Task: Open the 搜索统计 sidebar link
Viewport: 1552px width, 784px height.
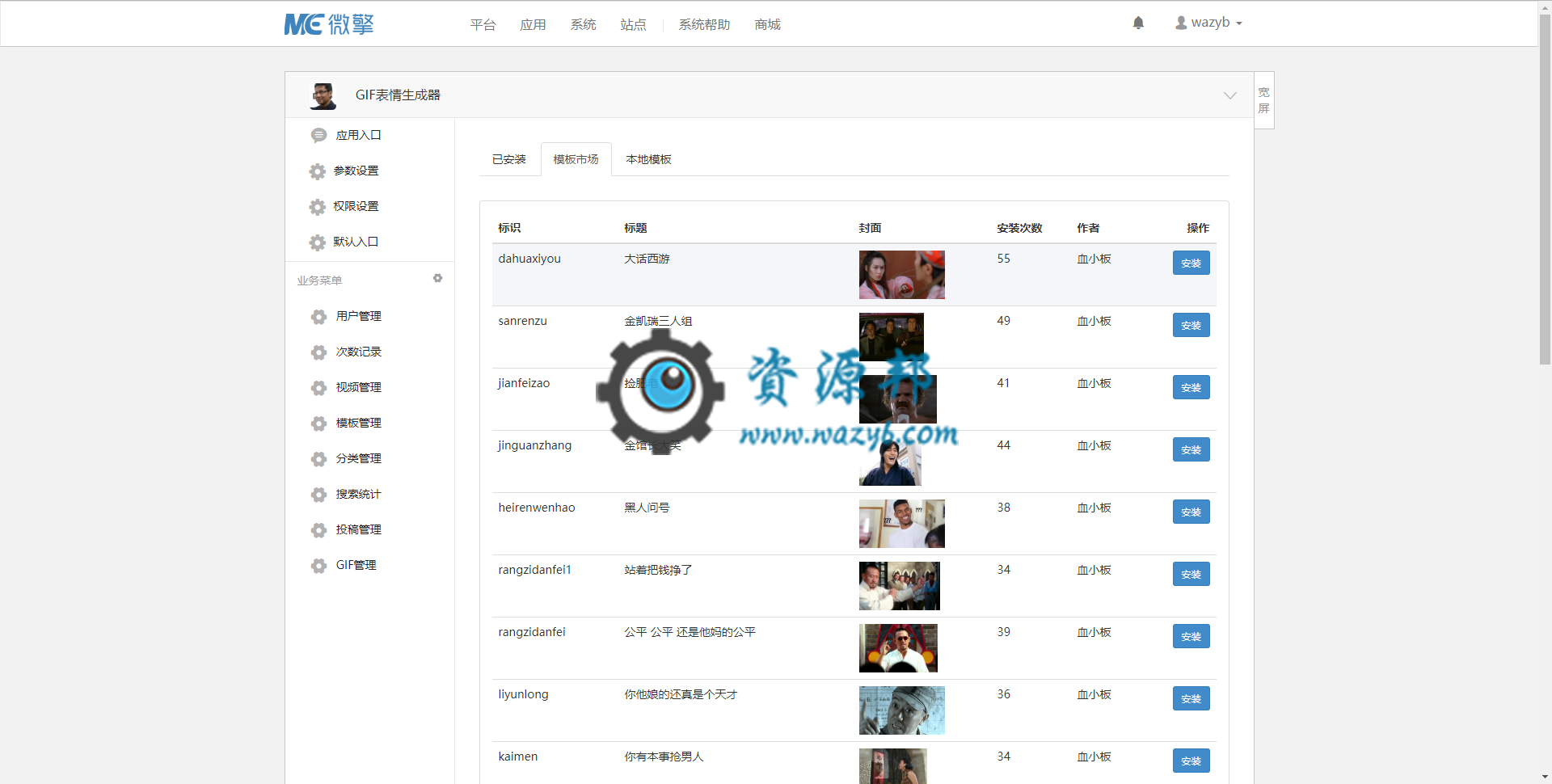Action: pos(358,494)
